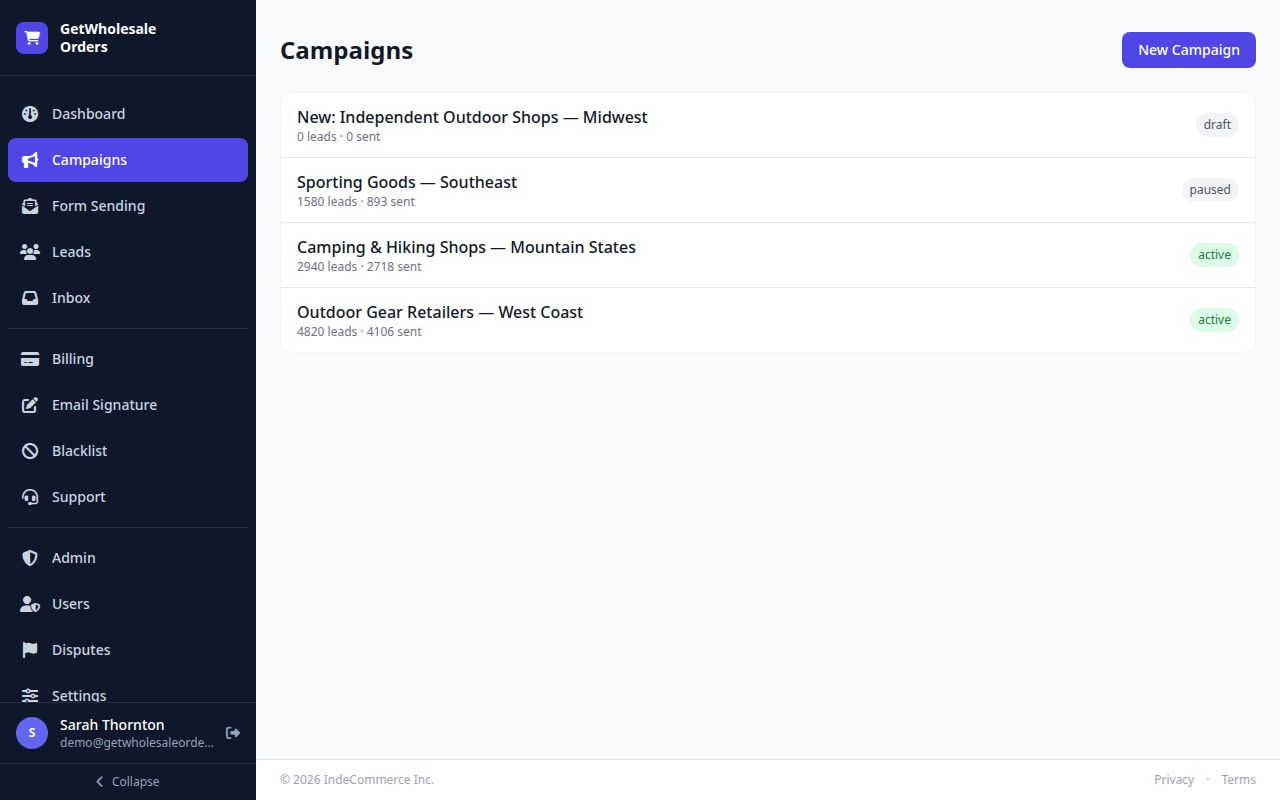This screenshot has width=1280, height=800.
Task: Navigate to Billing
Action: 128,359
